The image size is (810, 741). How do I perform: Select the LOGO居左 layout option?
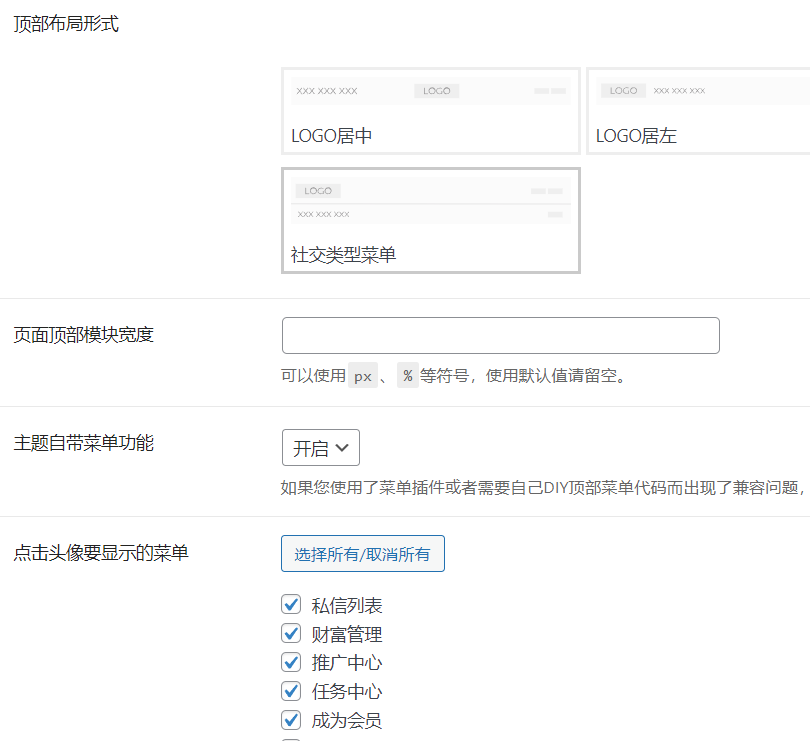[x=698, y=111]
